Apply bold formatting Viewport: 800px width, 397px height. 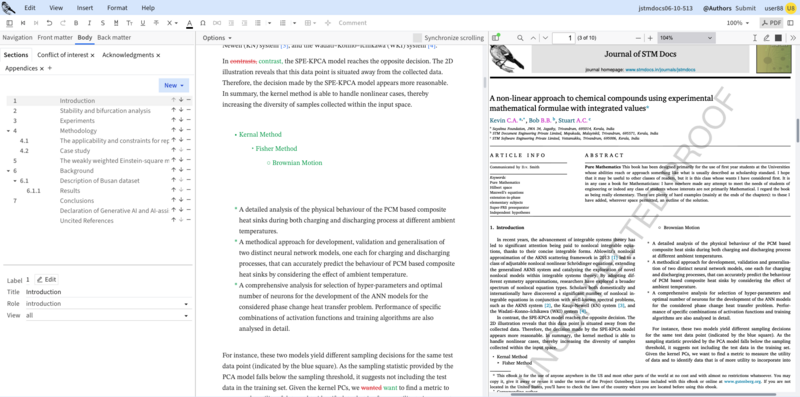(76, 23)
